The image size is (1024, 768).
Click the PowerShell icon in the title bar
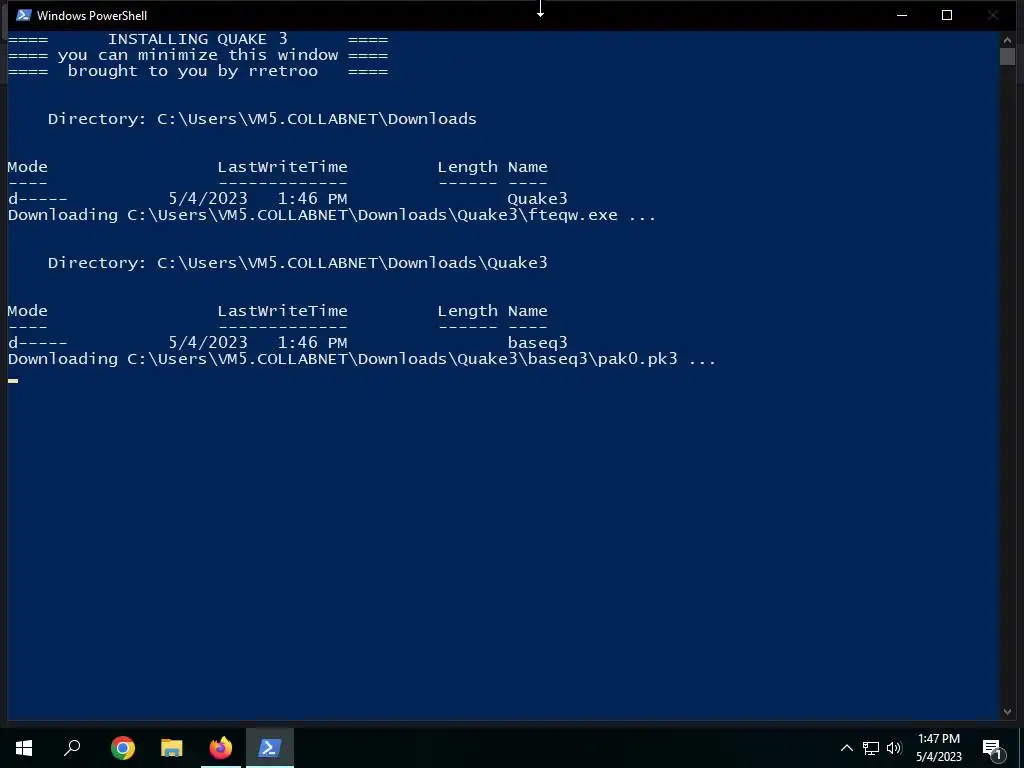(24, 15)
